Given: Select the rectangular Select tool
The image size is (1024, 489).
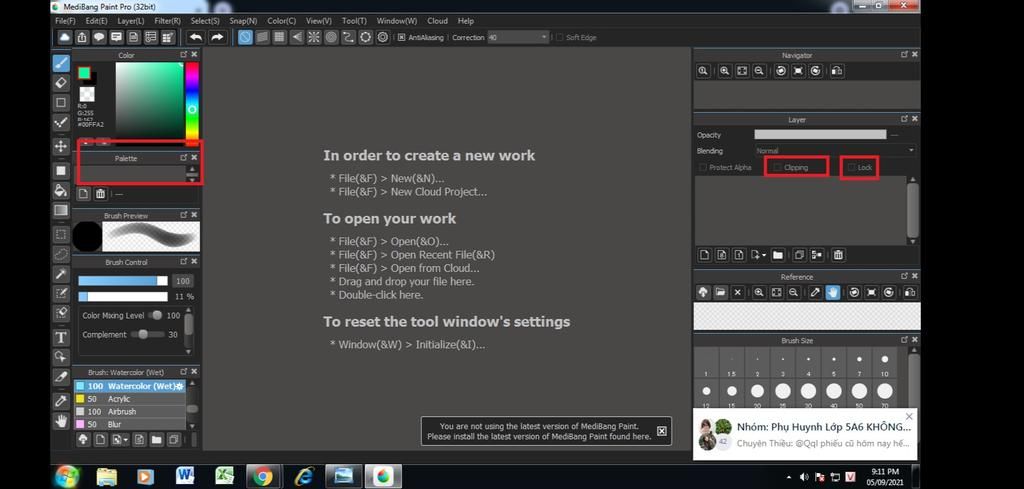Looking at the screenshot, I should click(x=61, y=234).
